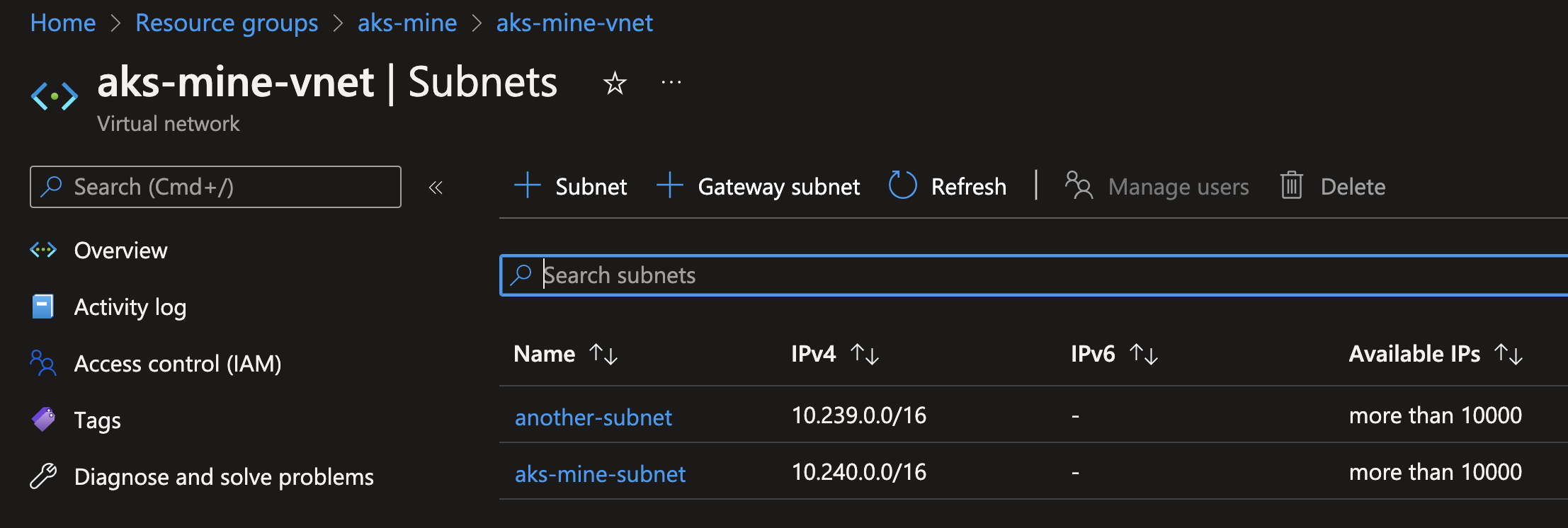Open Activity log page
Image resolution: width=1568 pixels, height=528 pixels.
(130, 307)
